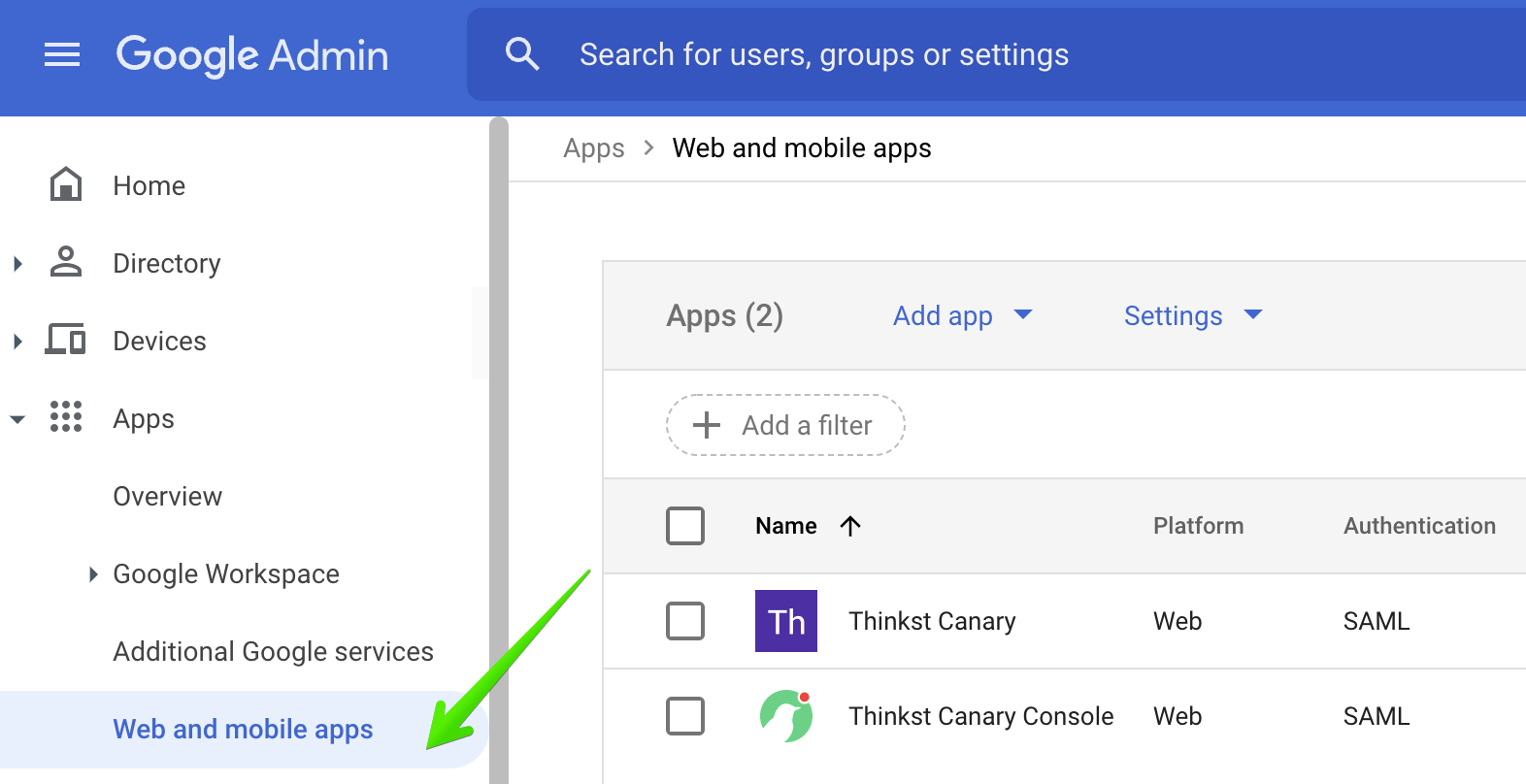Click the Apps label in sidebar
Screen dimensions: 1526x784
tap(144, 418)
